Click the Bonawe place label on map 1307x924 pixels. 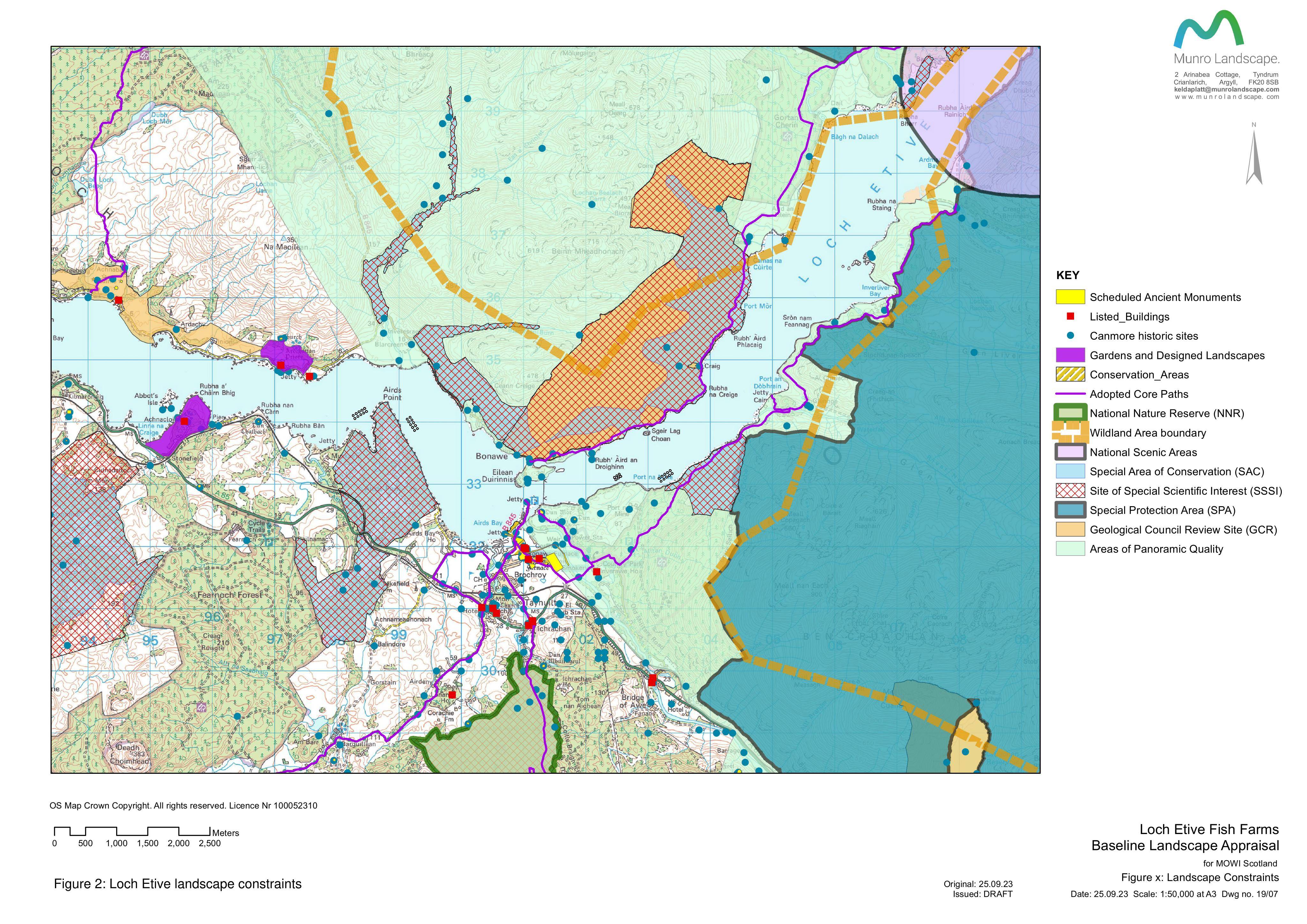tap(491, 456)
